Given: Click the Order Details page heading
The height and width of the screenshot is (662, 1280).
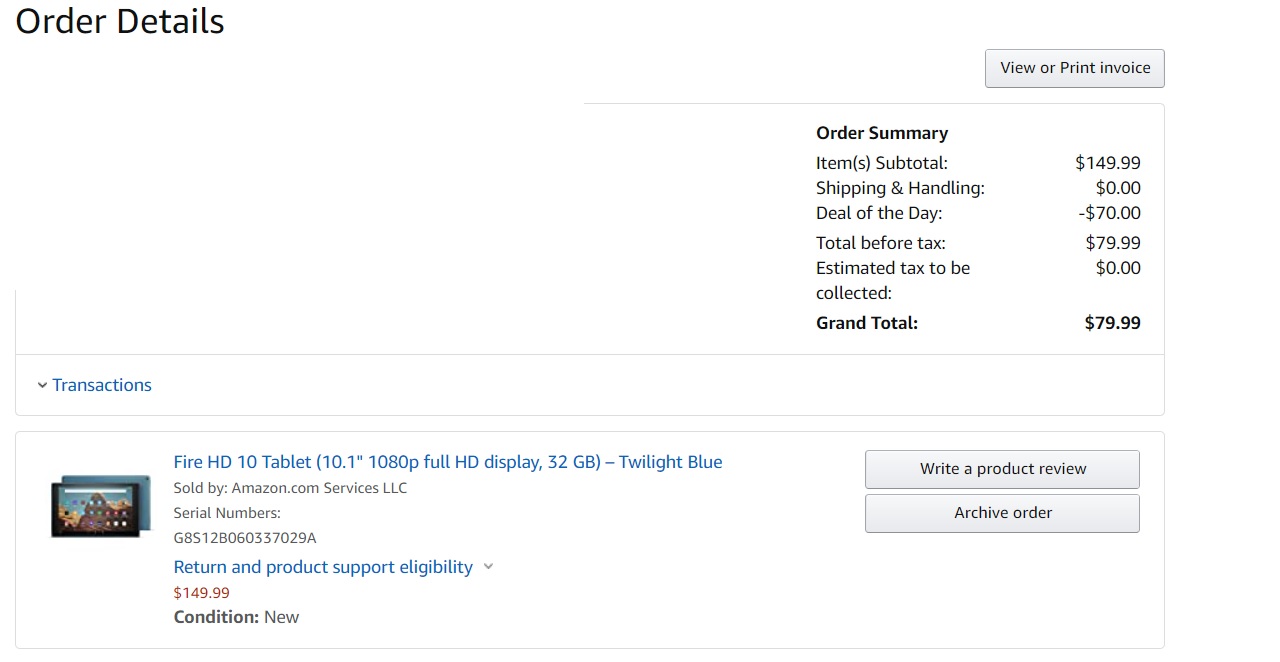Looking at the screenshot, I should point(120,22).
